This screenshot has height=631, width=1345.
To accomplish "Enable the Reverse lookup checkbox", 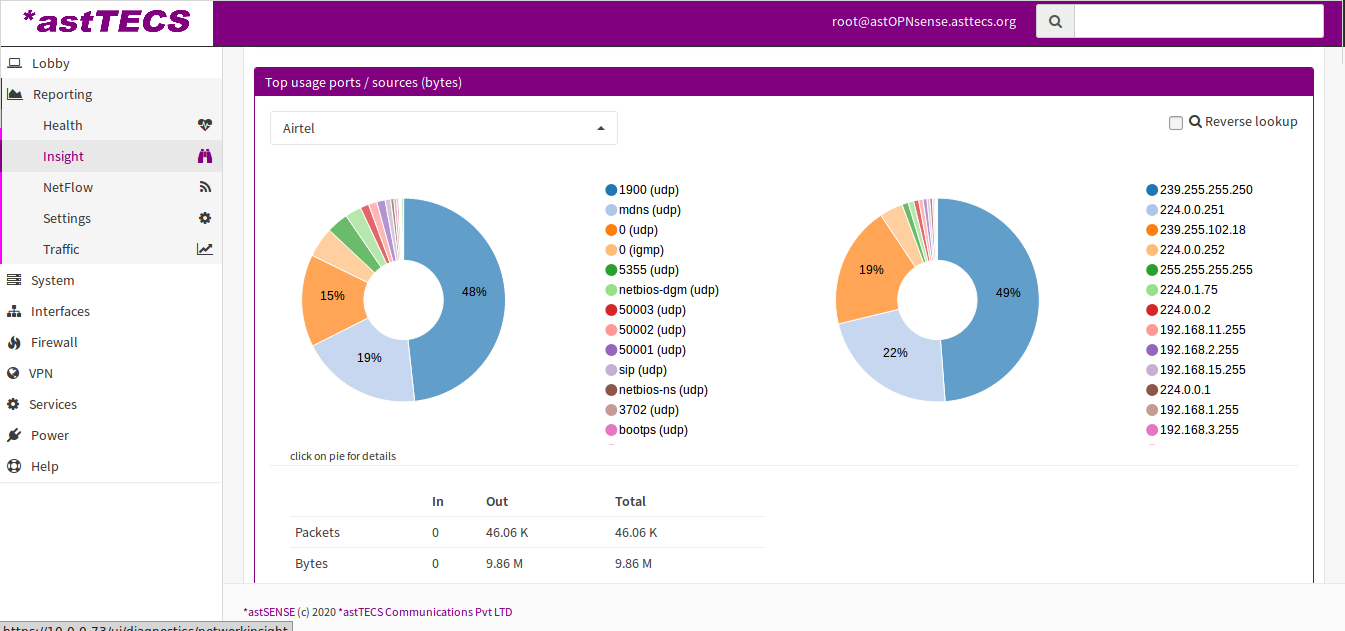I will pos(1176,122).
